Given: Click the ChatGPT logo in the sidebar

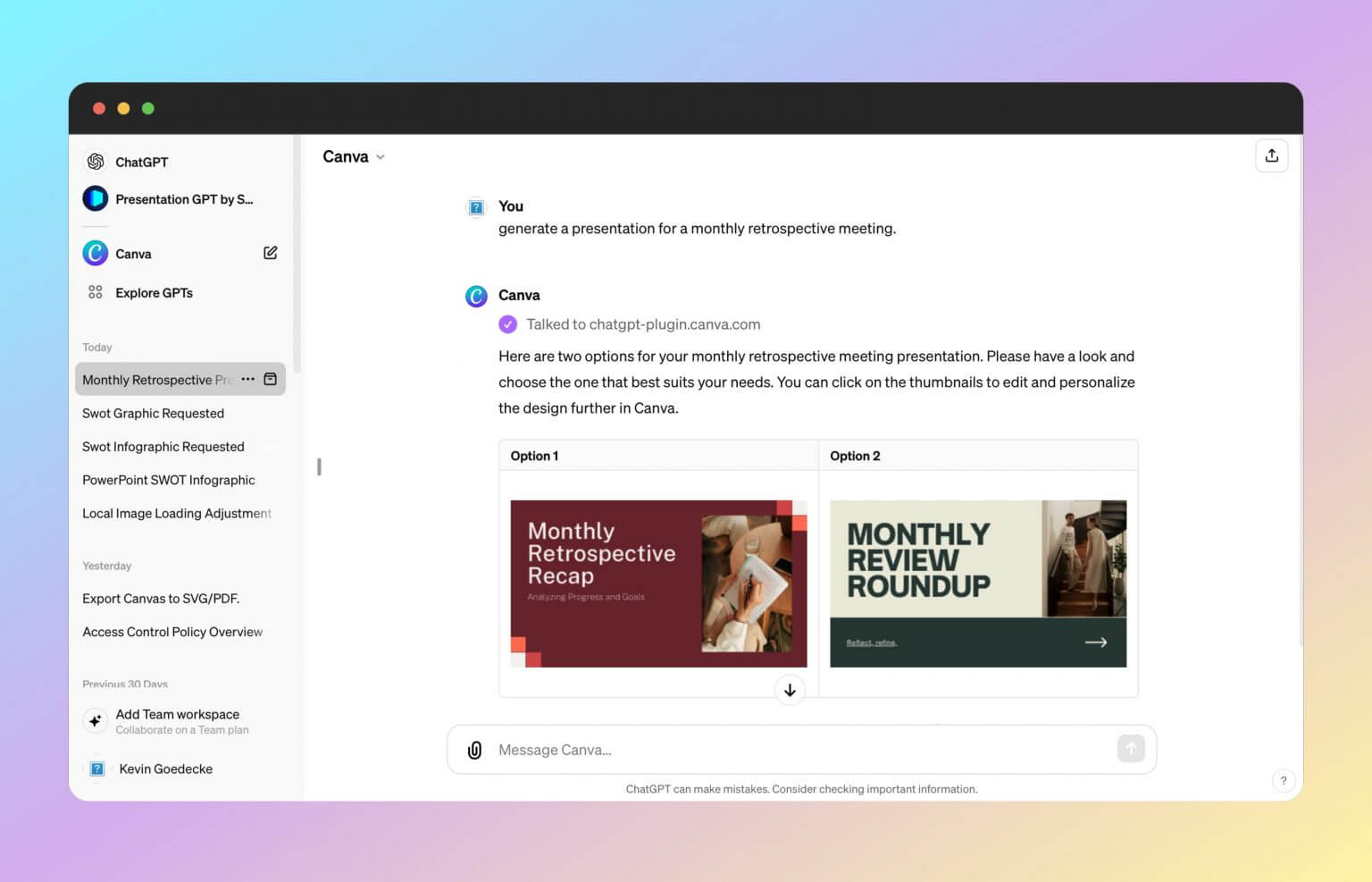Looking at the screenshot, I should (x=95, y=162).
